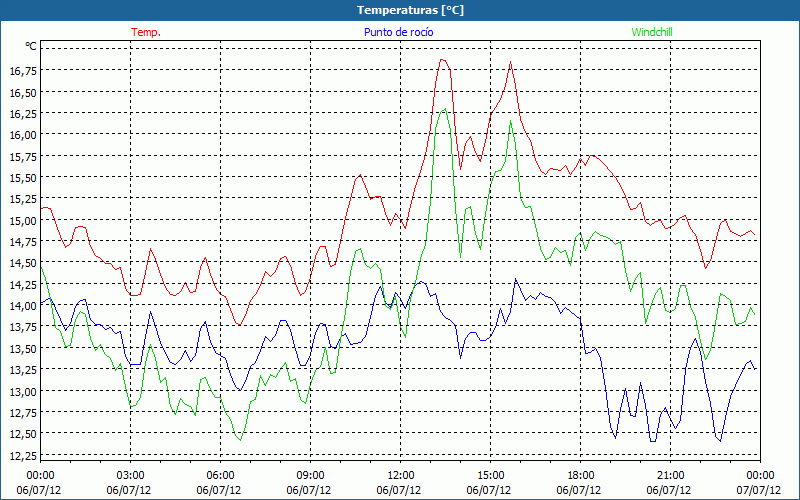Click the 03:00 time label

coord(131,476)
